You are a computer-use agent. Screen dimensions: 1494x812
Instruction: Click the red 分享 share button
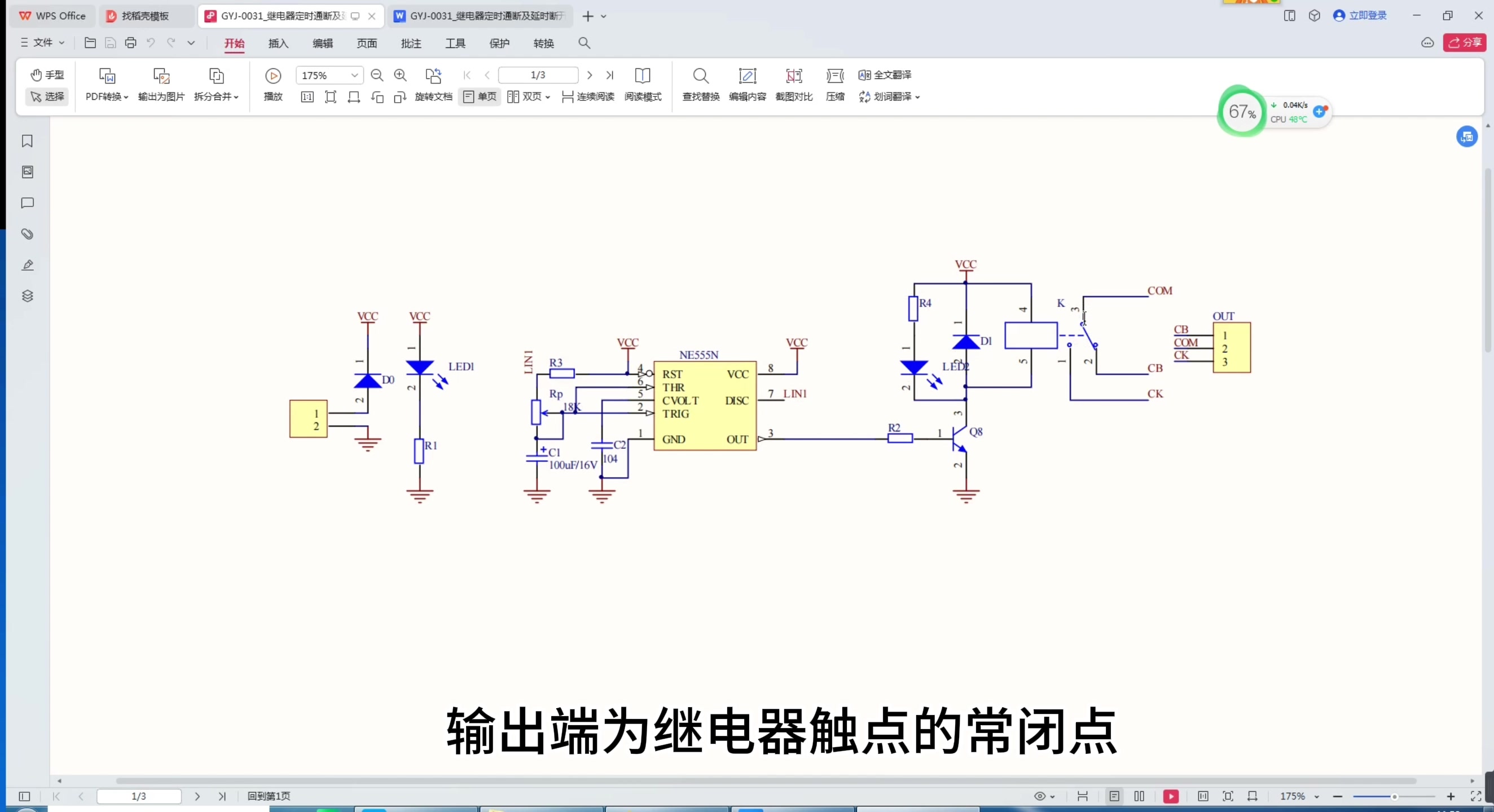point(1465,42)
